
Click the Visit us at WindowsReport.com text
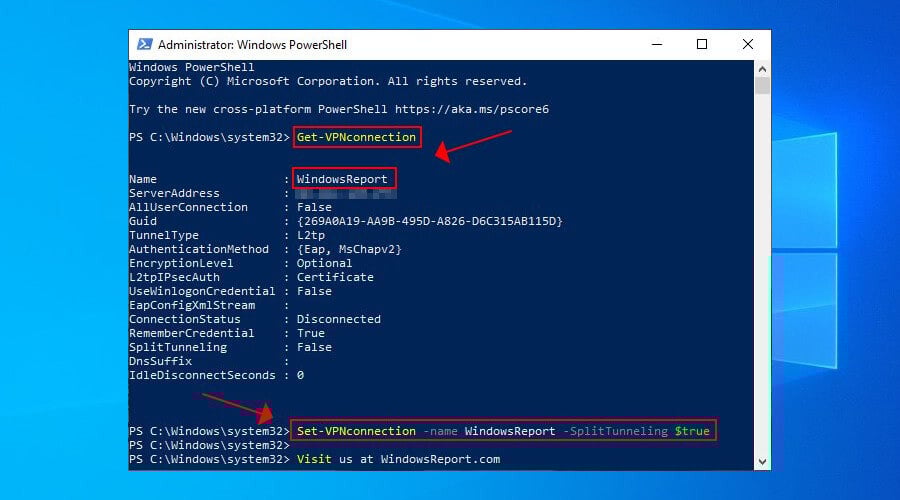[398, 459]
